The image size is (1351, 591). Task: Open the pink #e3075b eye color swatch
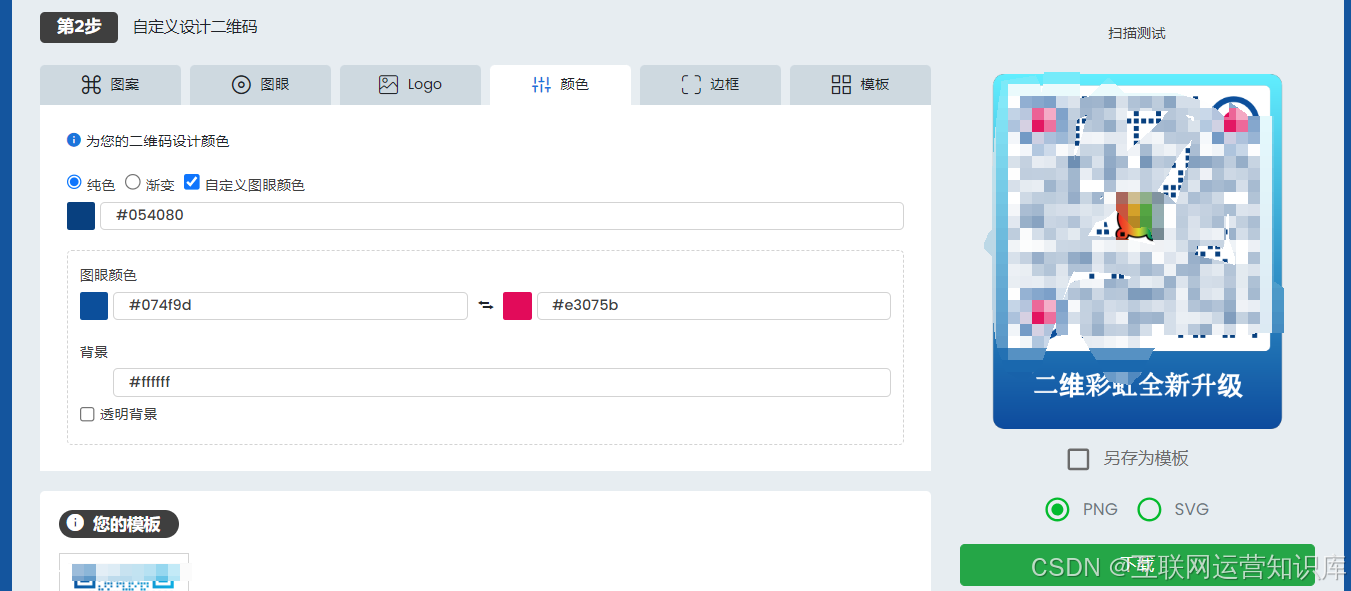[517, 306]
